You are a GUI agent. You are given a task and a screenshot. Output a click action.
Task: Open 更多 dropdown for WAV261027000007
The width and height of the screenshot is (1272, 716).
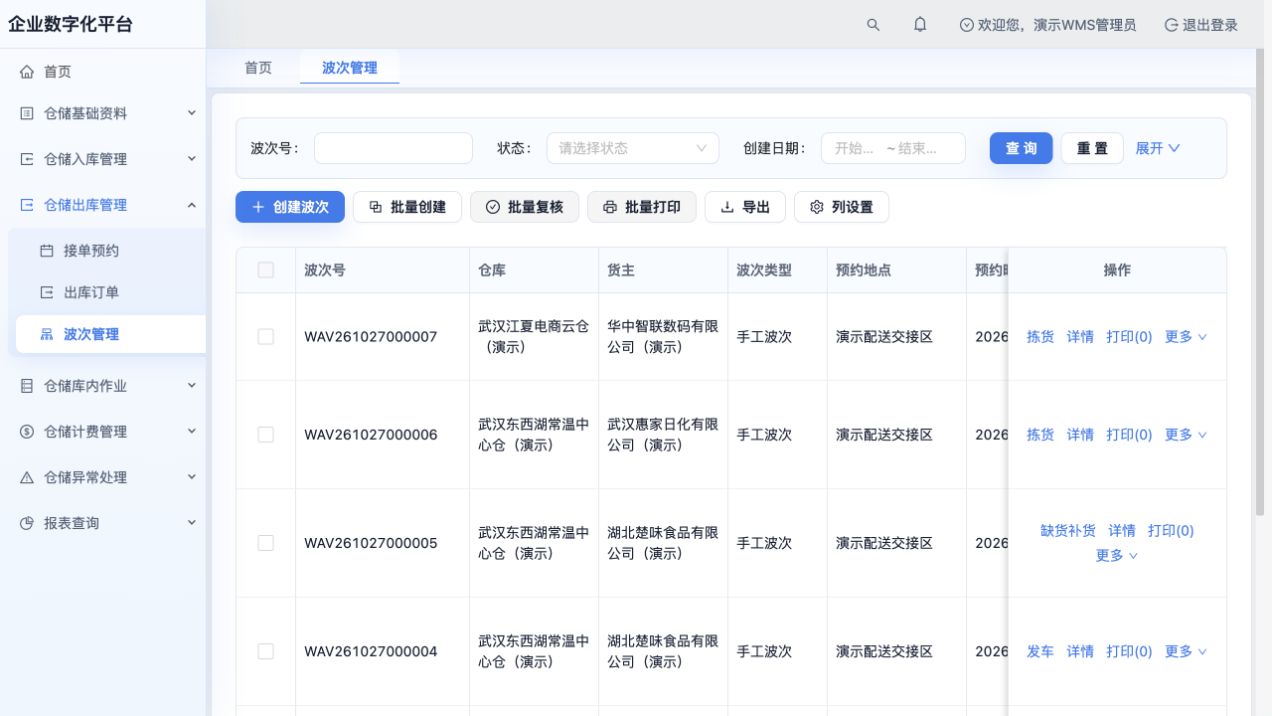(1186, 337)
